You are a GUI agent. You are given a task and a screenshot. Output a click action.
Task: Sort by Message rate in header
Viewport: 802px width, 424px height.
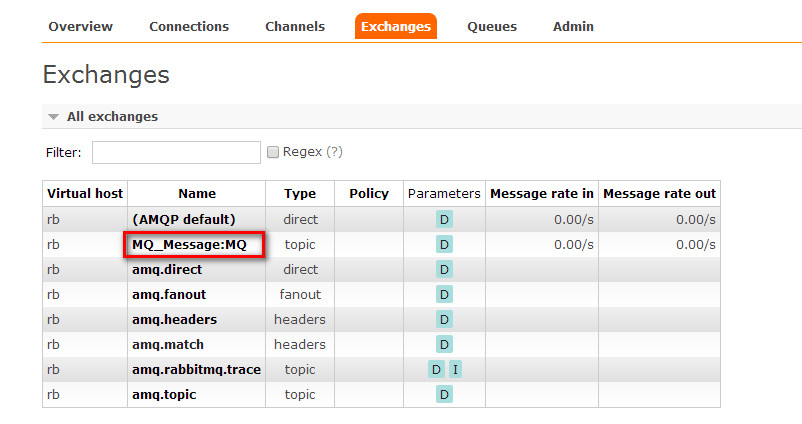click(542, 194)
